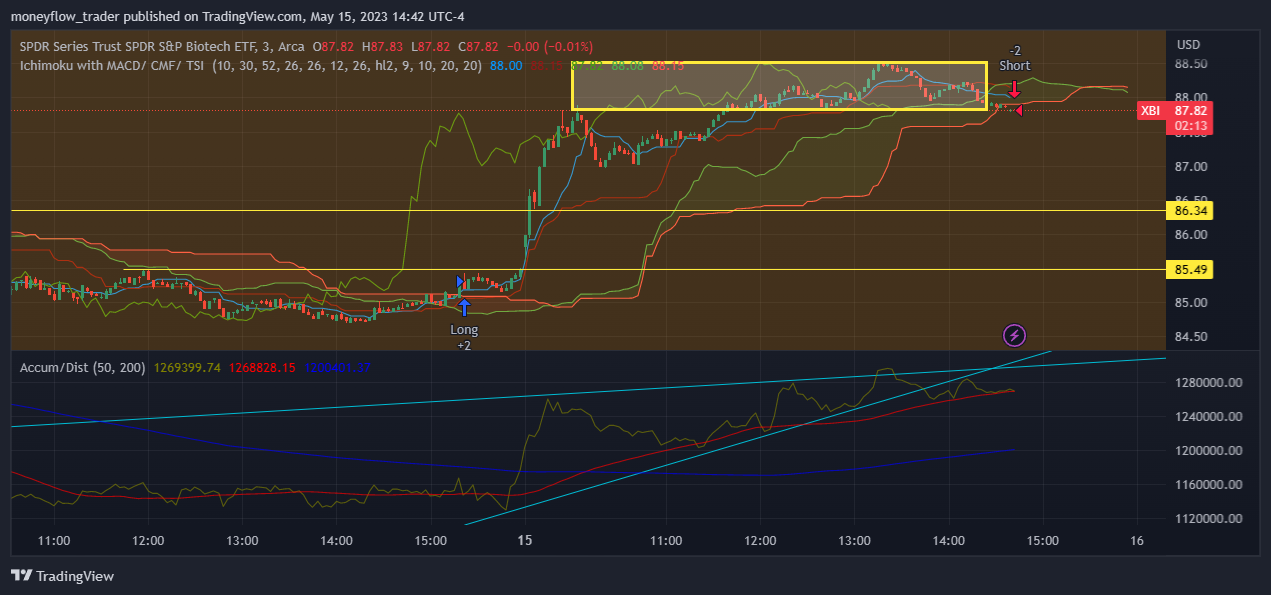The height and width of the screenshot is (595, 1271).
Task: Click the 87.00 price axis label
Action: tap(1192, 166)
